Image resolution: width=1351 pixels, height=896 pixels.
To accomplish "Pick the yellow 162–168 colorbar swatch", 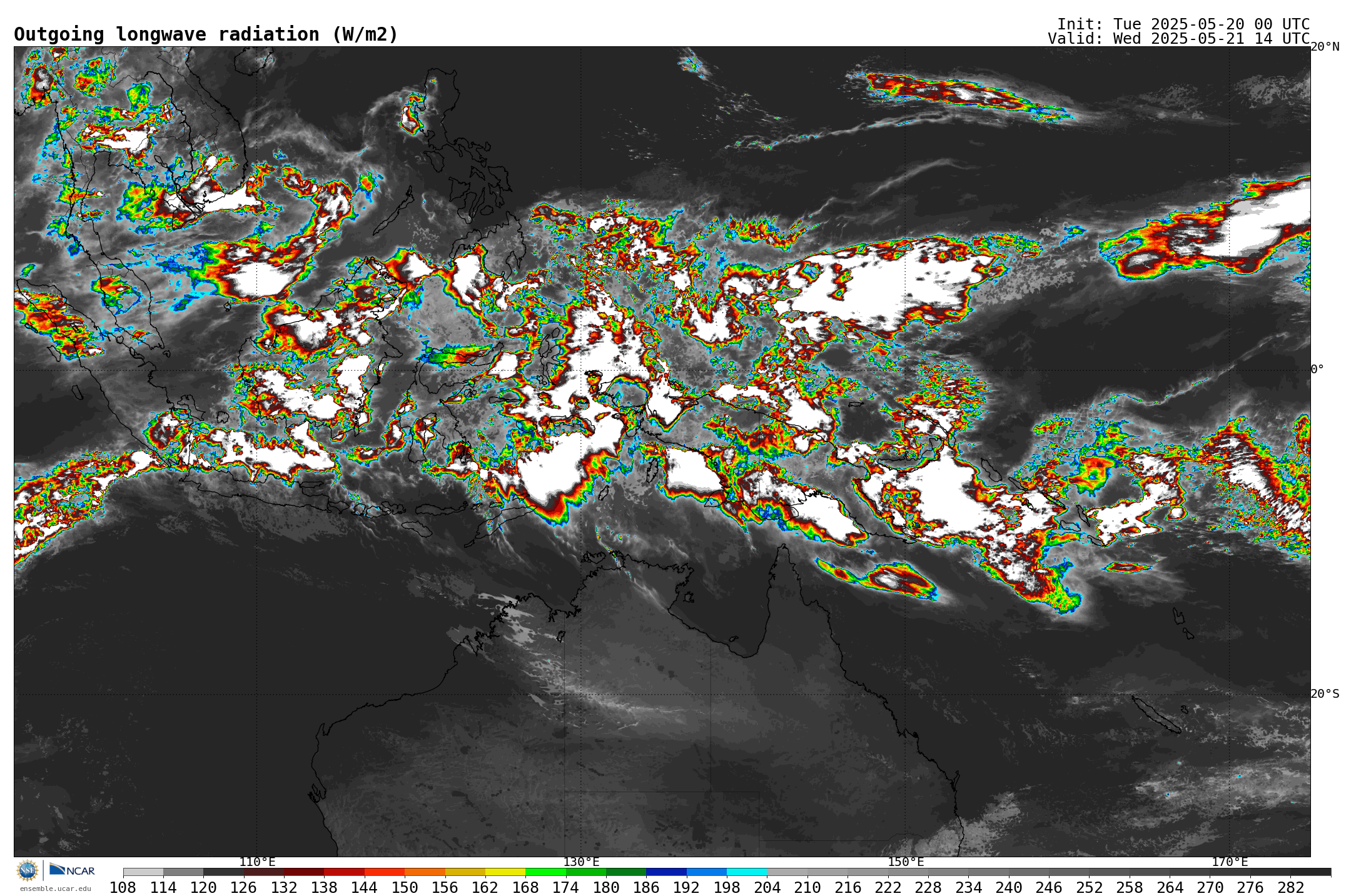I will [505, 872].
